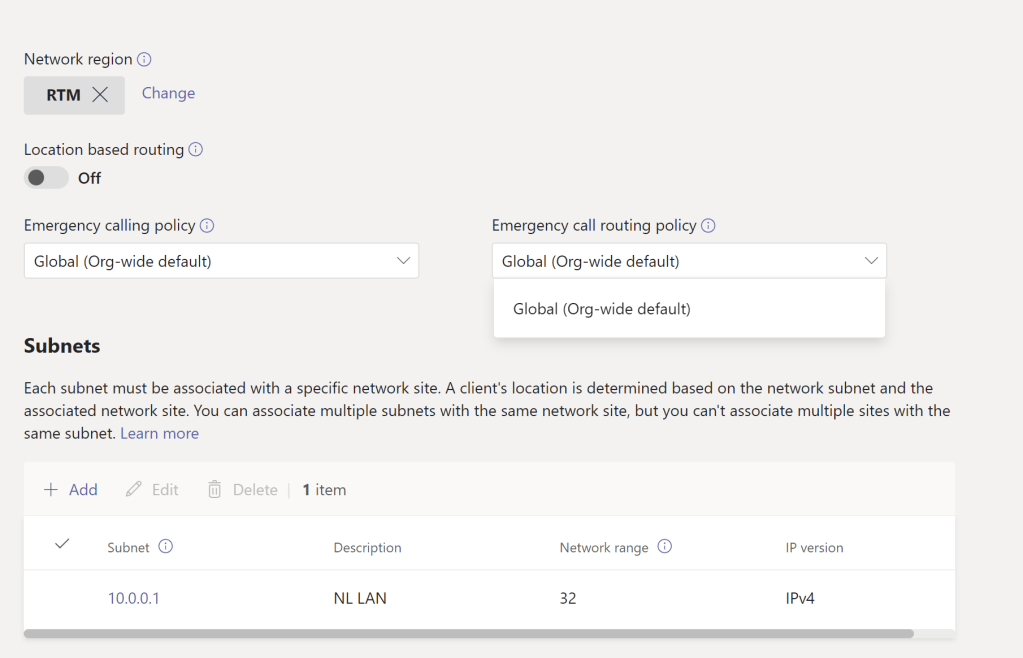The image size is (1023, 658).
Task: Open the Learn more link about subnets
Action: coord(159,433)
